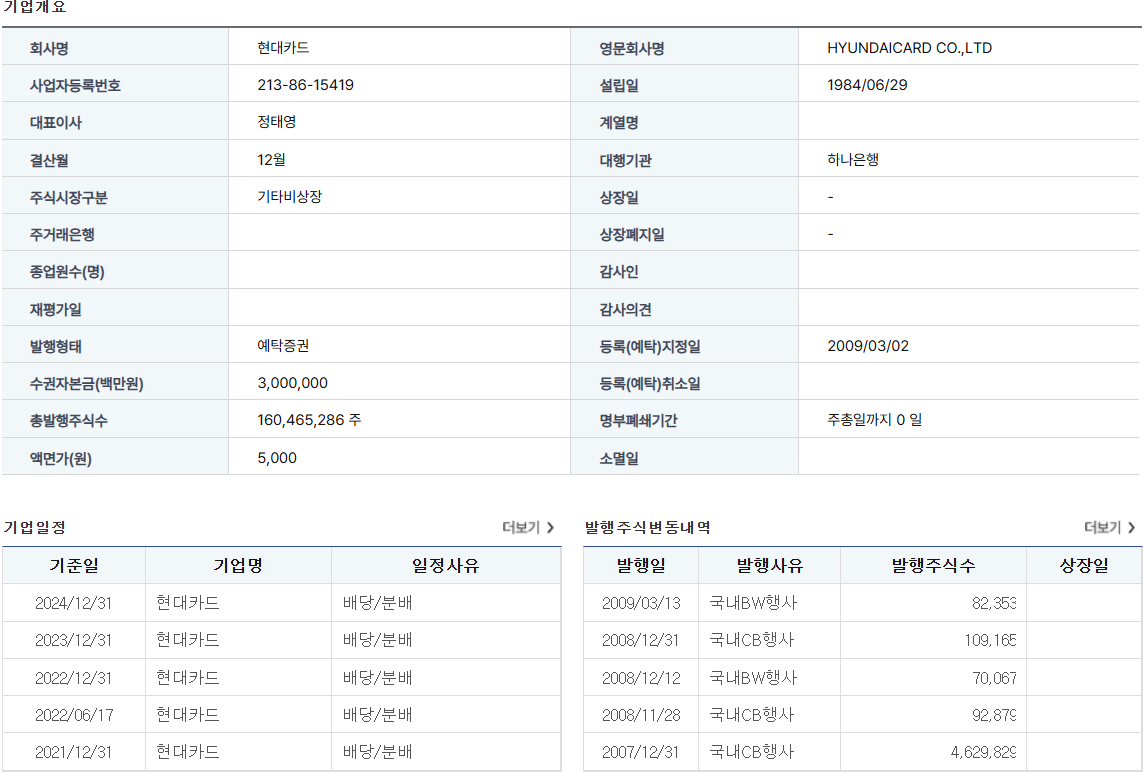Select the 발행주식수 column header
The height and width of the screenshot is (773, 1144).
[x=933, y=565]
